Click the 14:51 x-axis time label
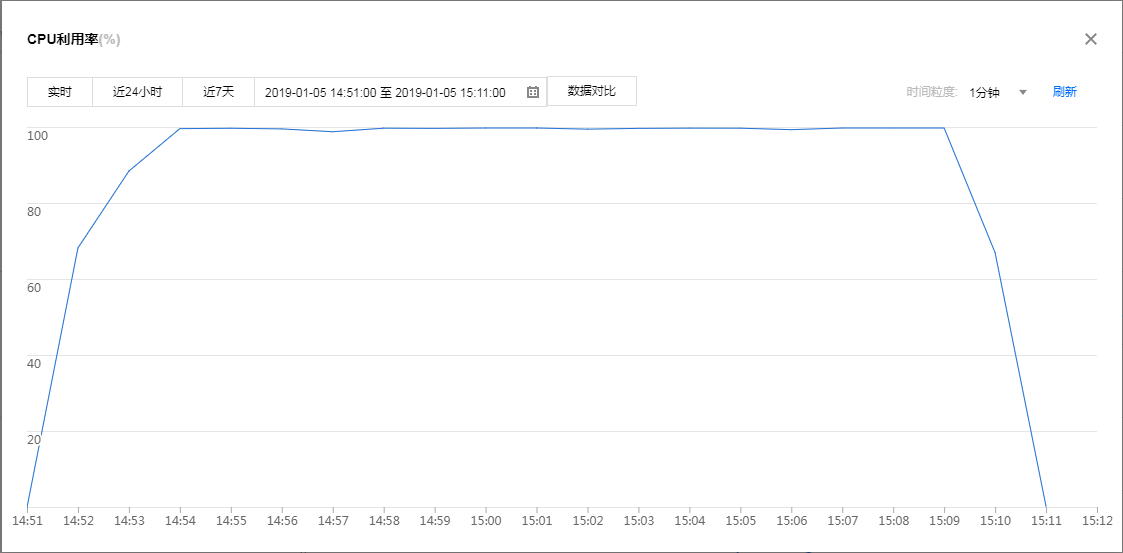Image resolution: width=1123 pixels, height=553 pixels. coord(27,521)
